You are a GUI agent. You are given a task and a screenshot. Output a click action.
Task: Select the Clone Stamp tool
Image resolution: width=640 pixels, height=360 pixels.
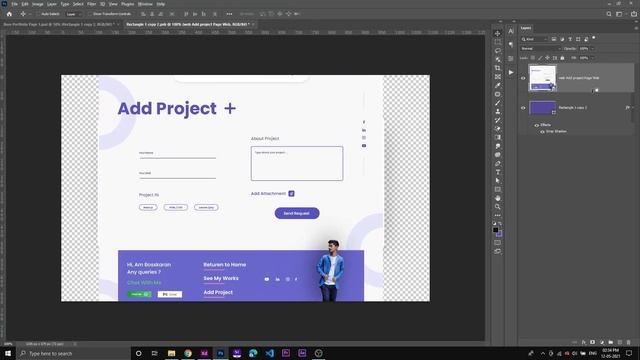coord(497,111)
